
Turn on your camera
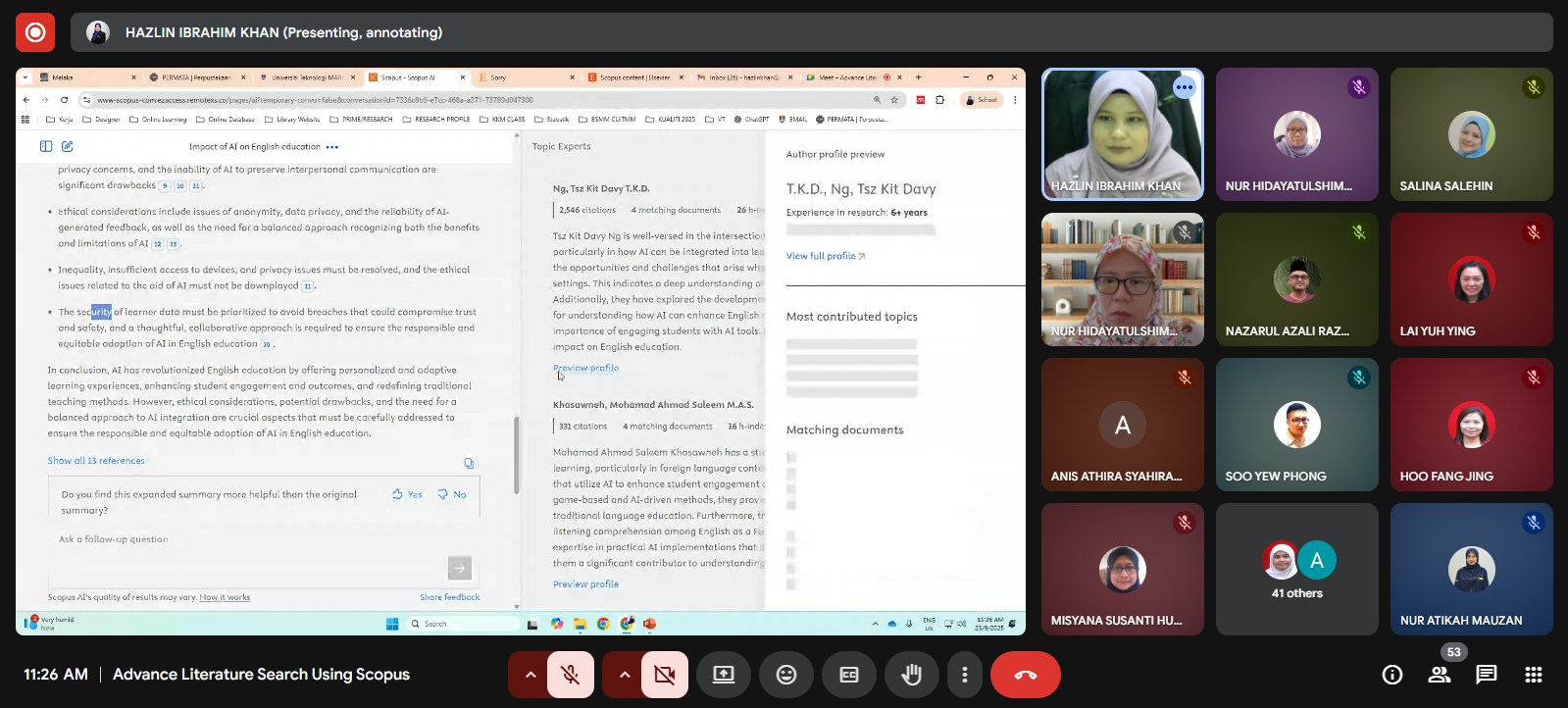pyautogui.click(x=665, y=675)
